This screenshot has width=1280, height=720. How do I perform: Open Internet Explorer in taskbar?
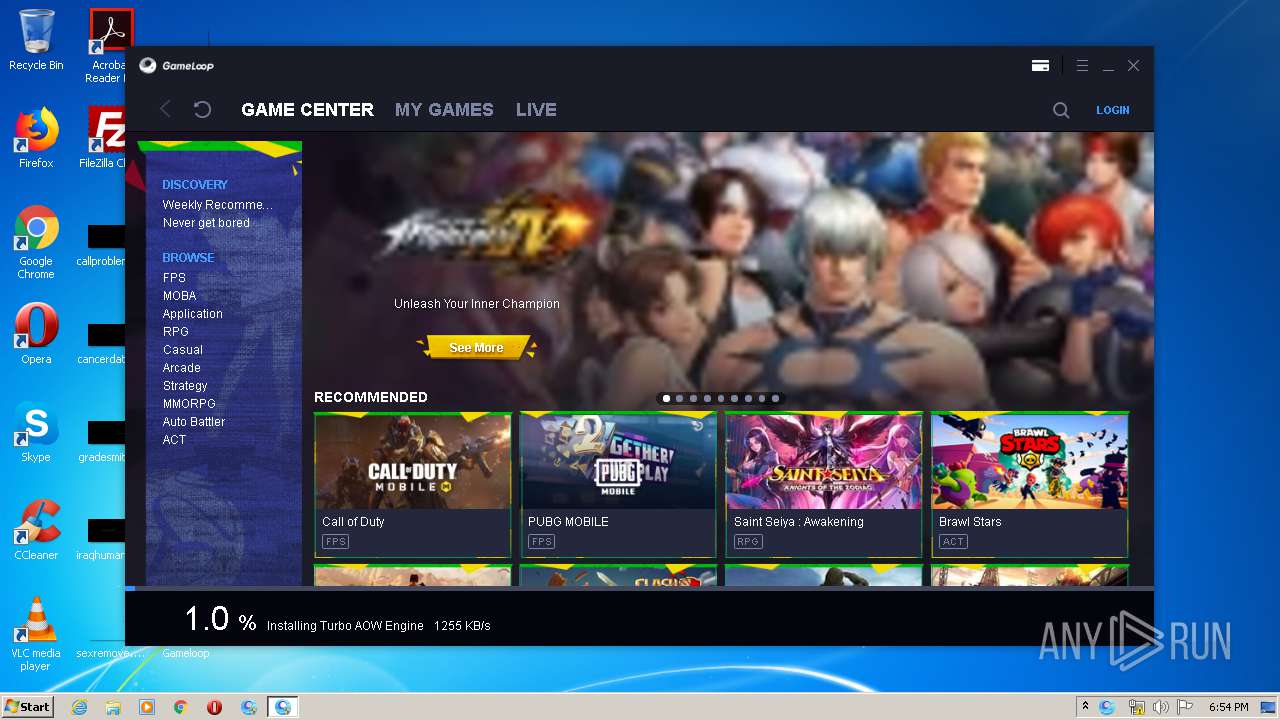click(79, 707)
